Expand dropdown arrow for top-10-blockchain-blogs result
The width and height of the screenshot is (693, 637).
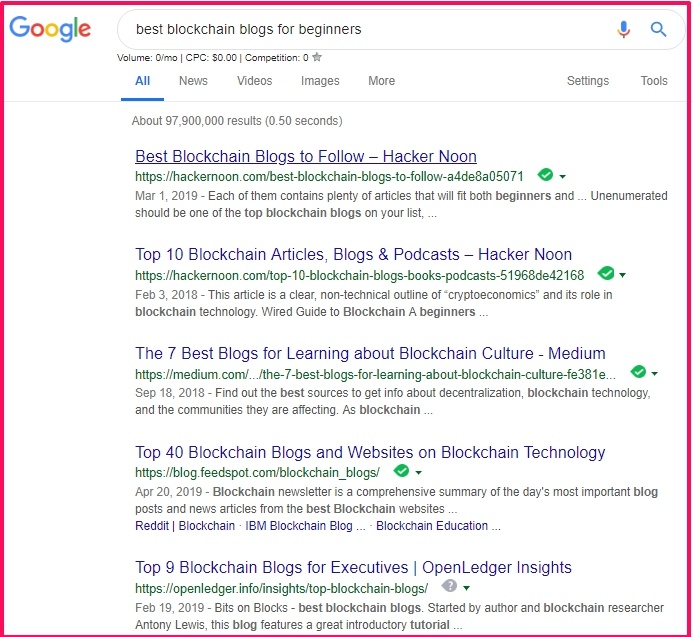(x=623, y=275)
